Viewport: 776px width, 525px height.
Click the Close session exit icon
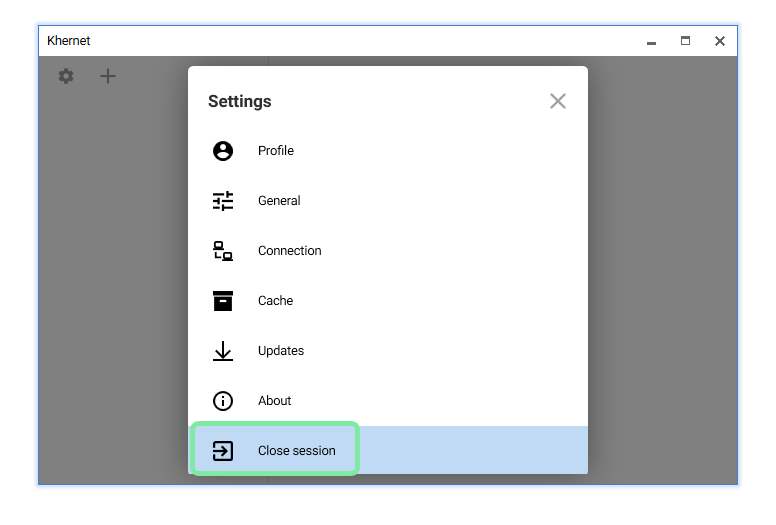223,451
